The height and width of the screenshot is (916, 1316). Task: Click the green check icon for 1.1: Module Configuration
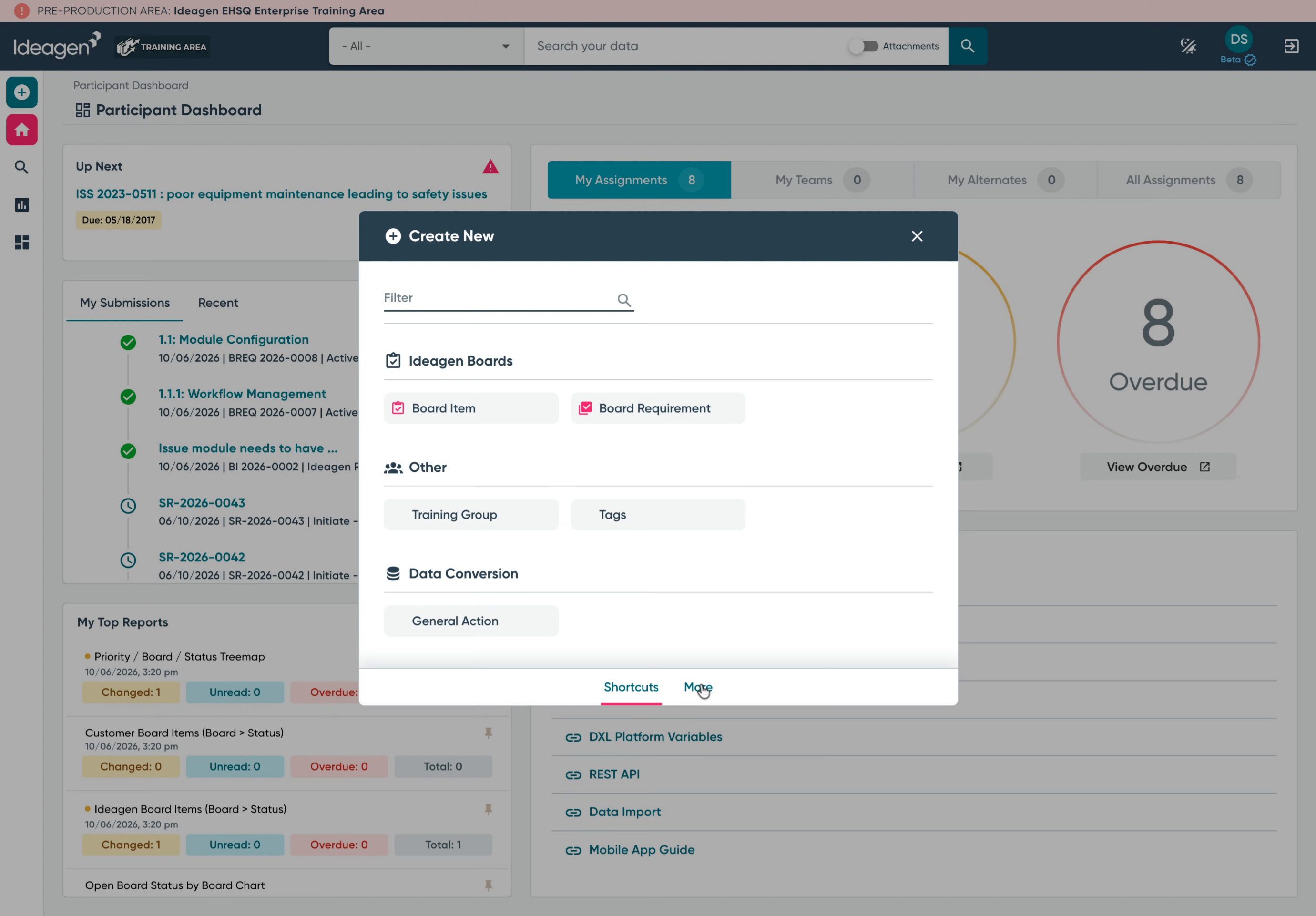coord(128,342)
